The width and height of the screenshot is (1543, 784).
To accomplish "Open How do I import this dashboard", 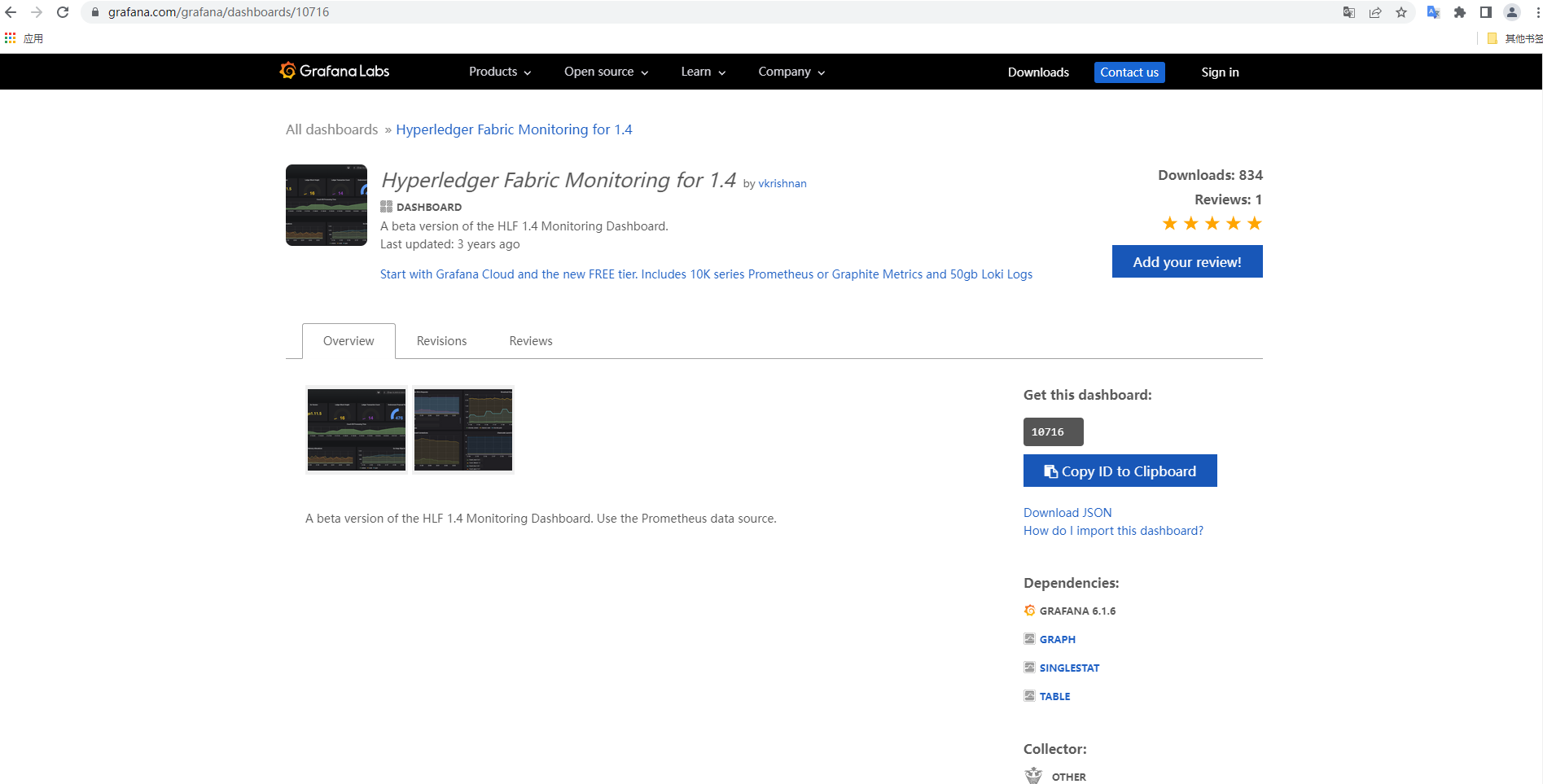I will (x=1113, y=531).
